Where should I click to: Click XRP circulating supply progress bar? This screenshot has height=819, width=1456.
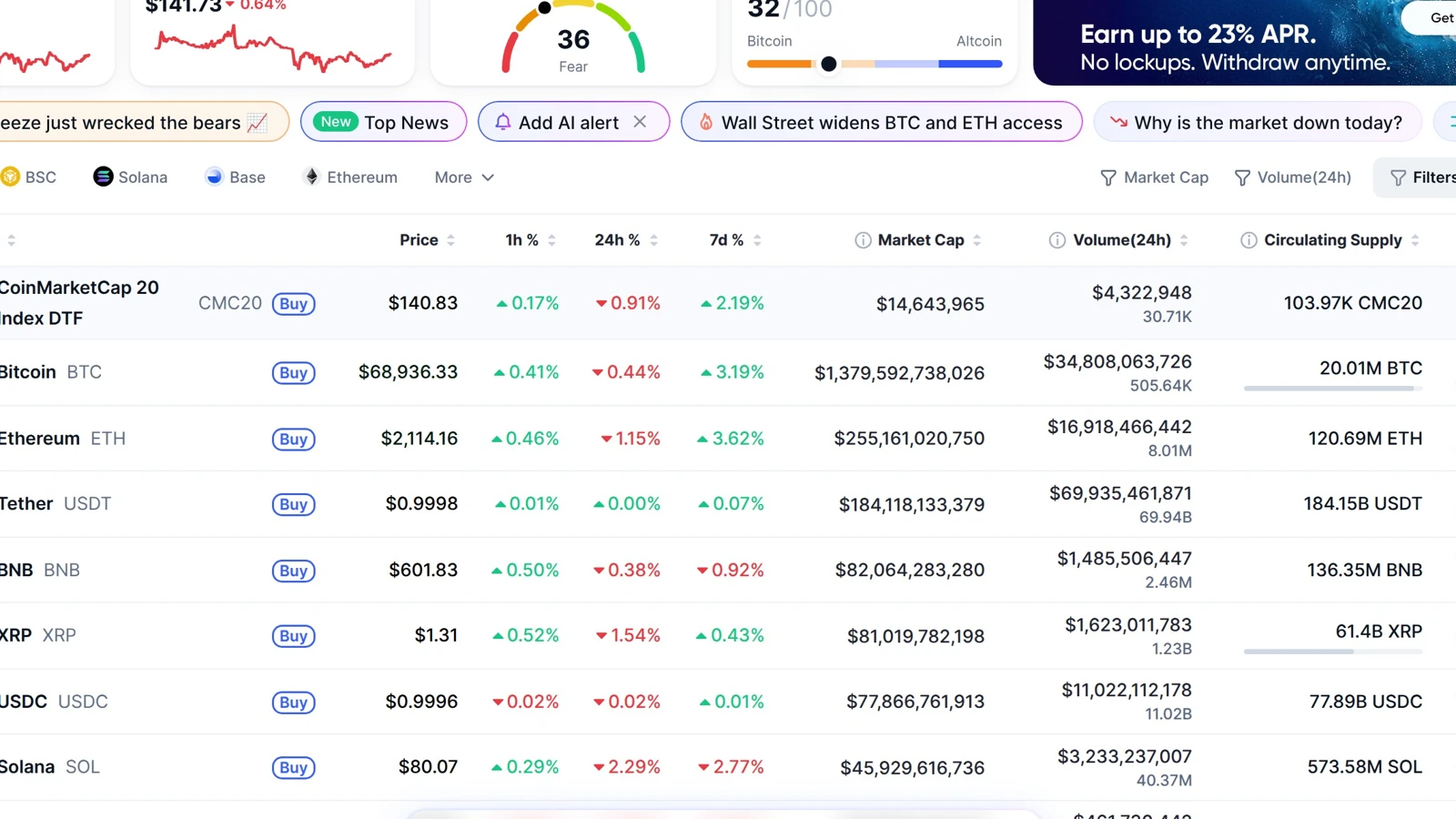tap(1332, 652)
